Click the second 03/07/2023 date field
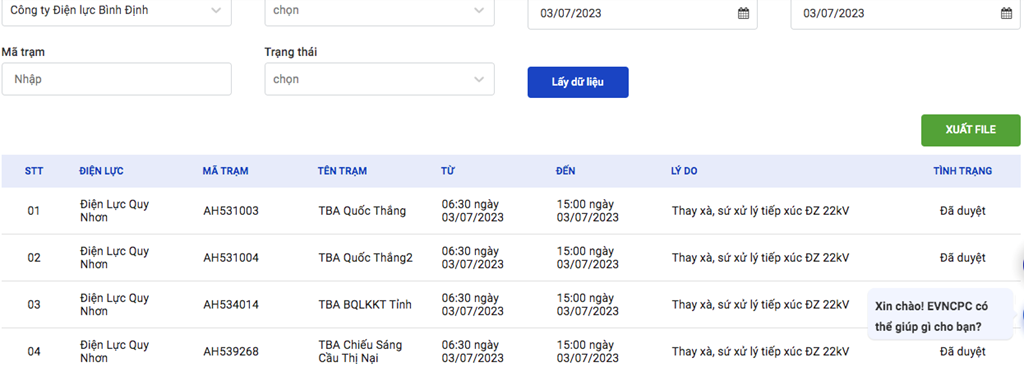The image size is (1024, 367). point(906,14)
